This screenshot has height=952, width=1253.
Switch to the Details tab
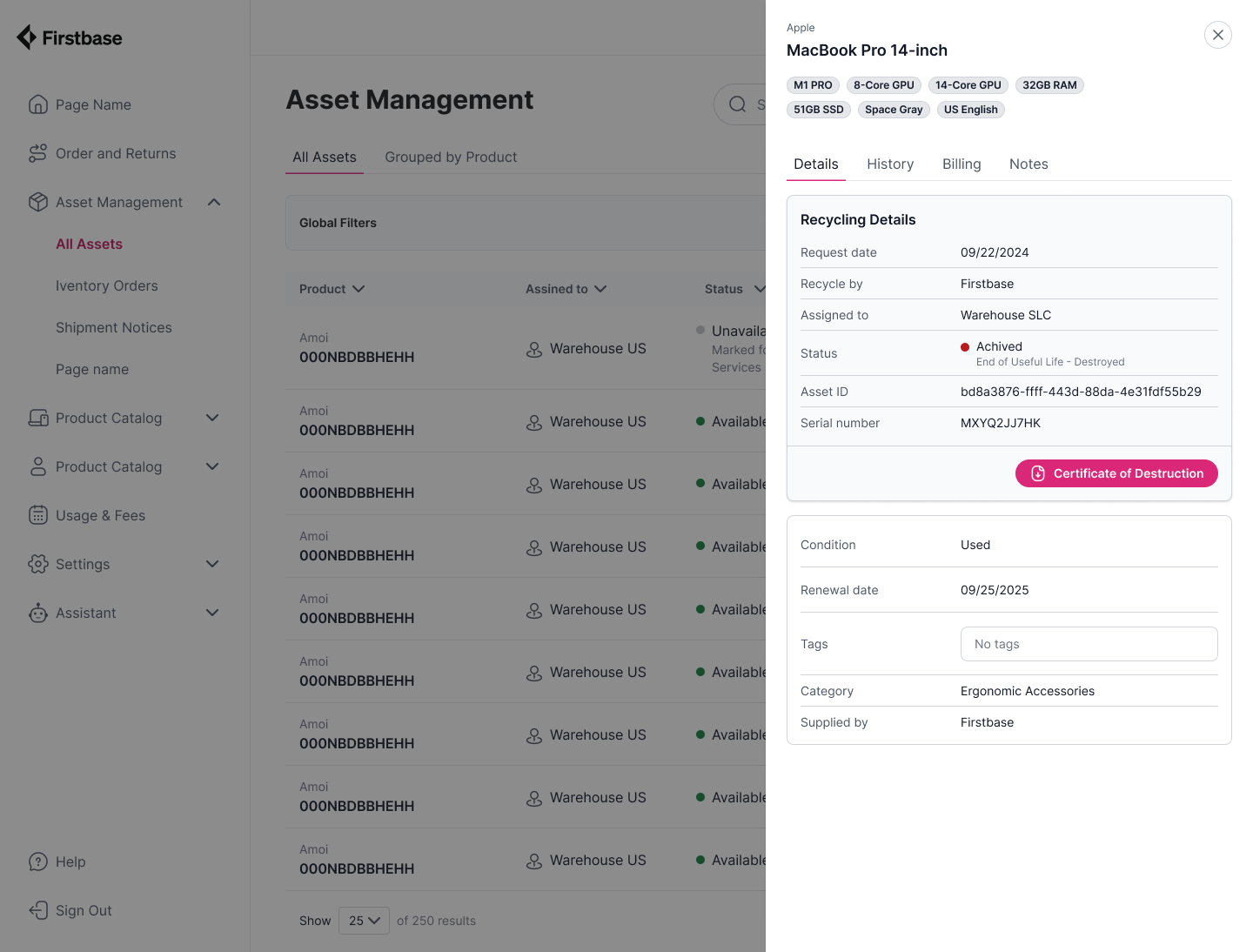coord(816,164)
